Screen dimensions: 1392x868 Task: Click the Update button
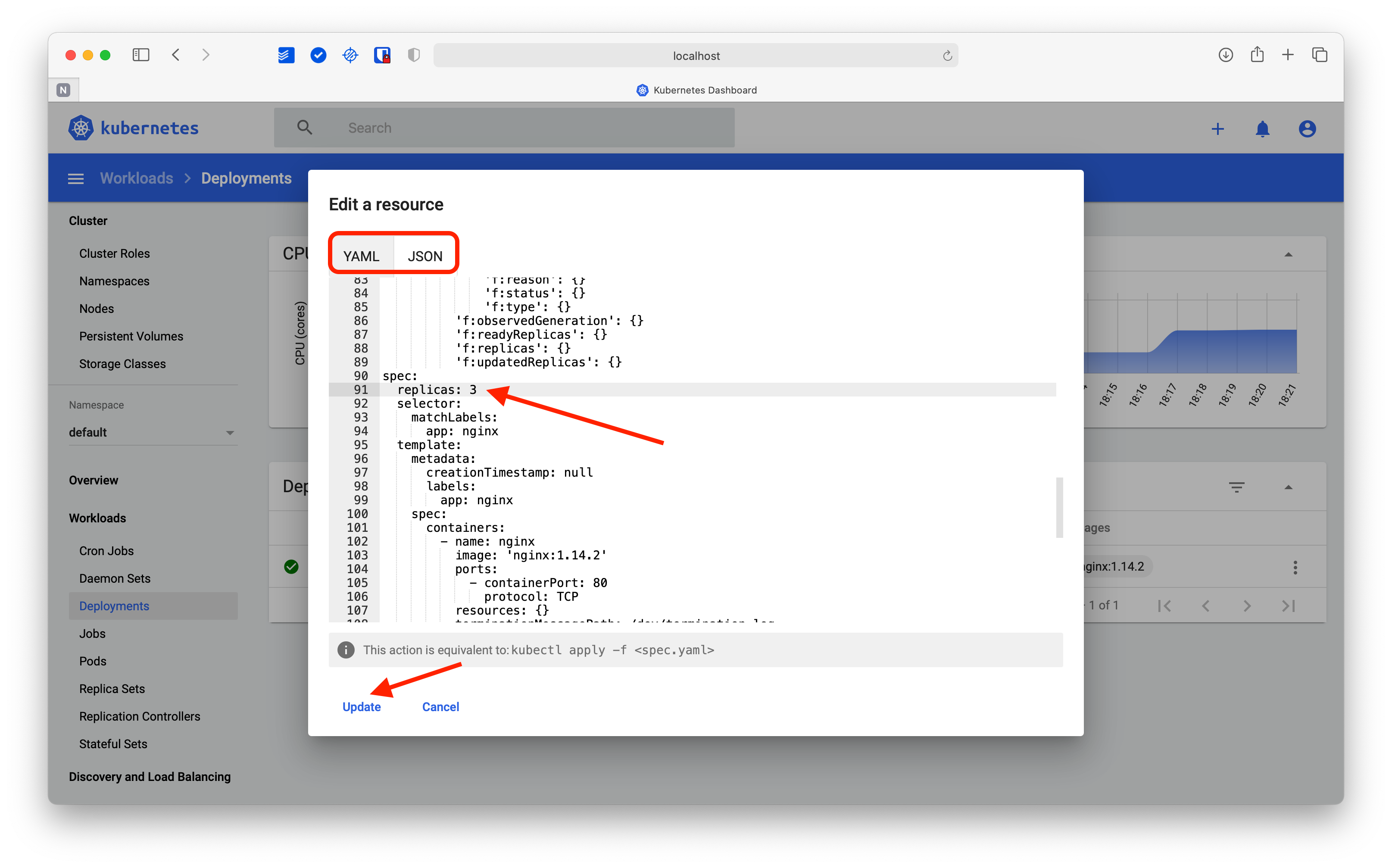point(362,707)
